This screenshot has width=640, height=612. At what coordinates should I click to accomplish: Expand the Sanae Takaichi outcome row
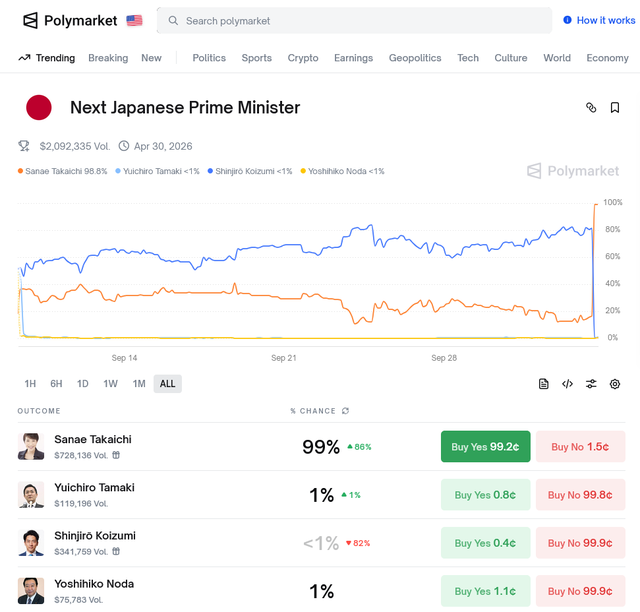point(150,446)
